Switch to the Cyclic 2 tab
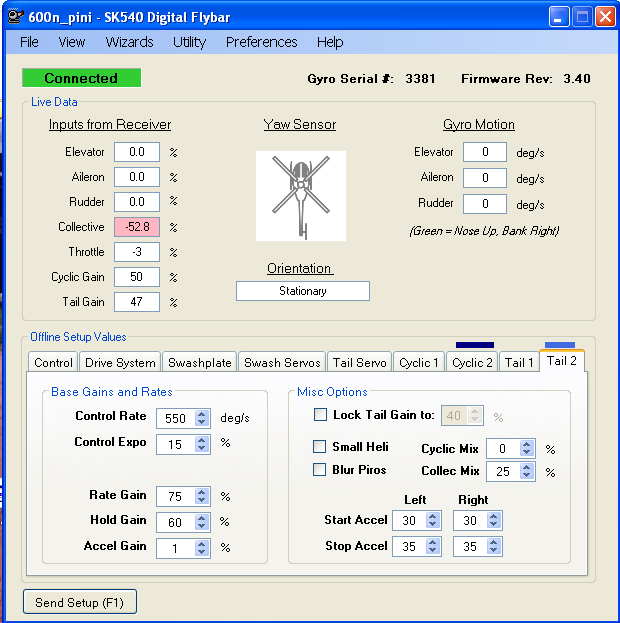 pos(472,362)
